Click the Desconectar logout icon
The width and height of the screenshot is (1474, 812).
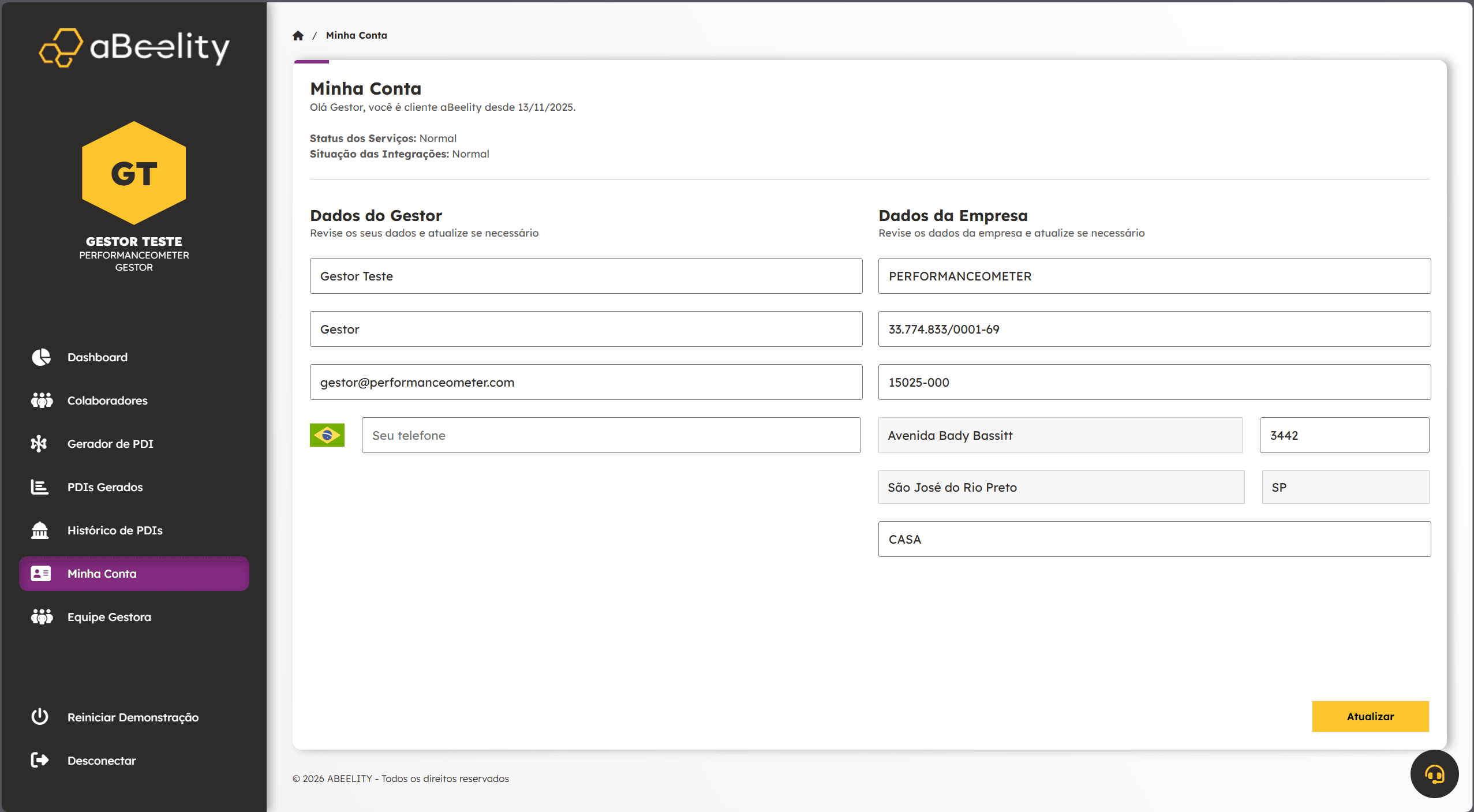(x=40, y=760)
